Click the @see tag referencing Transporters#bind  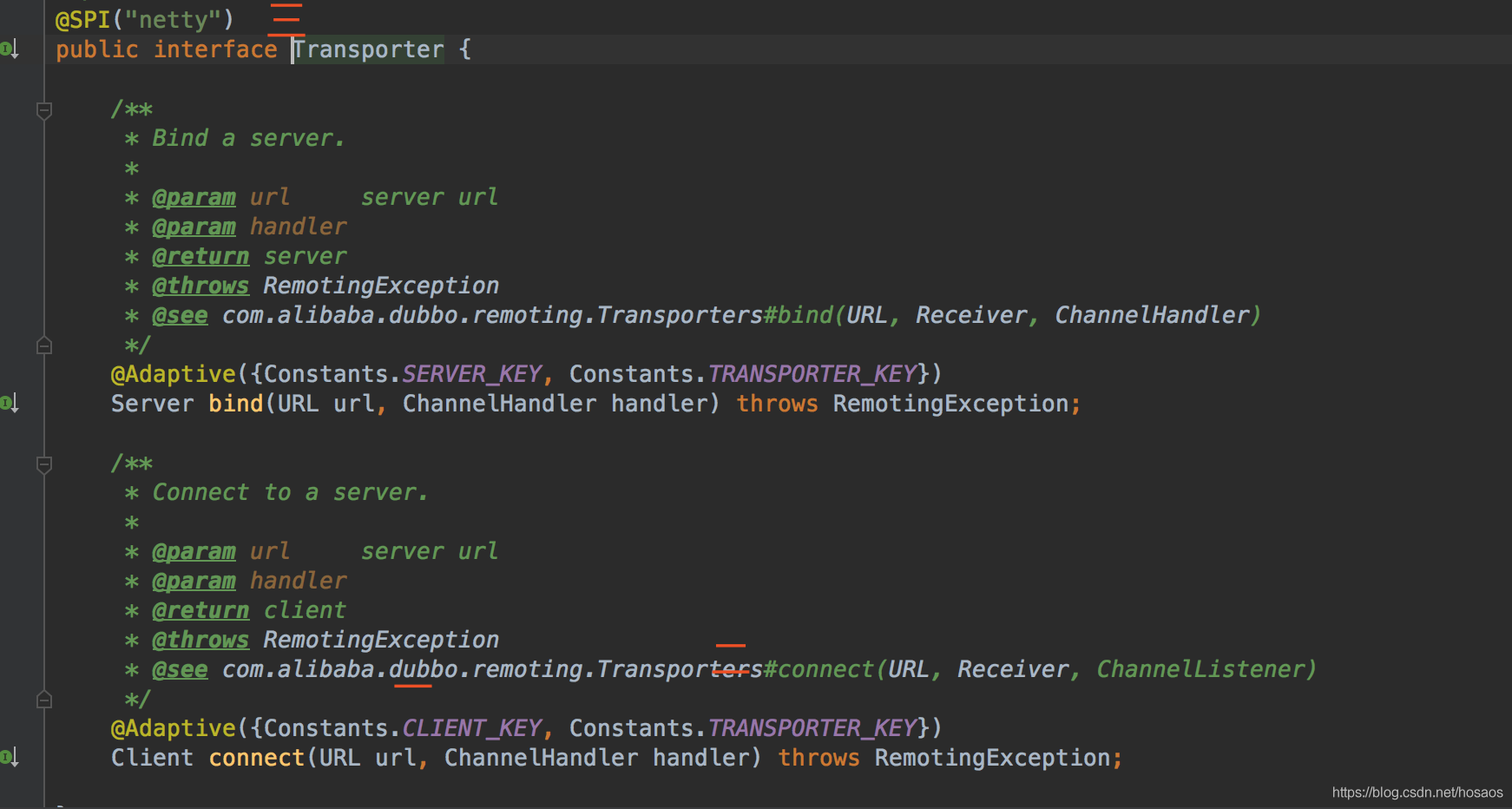pos(180,316)
